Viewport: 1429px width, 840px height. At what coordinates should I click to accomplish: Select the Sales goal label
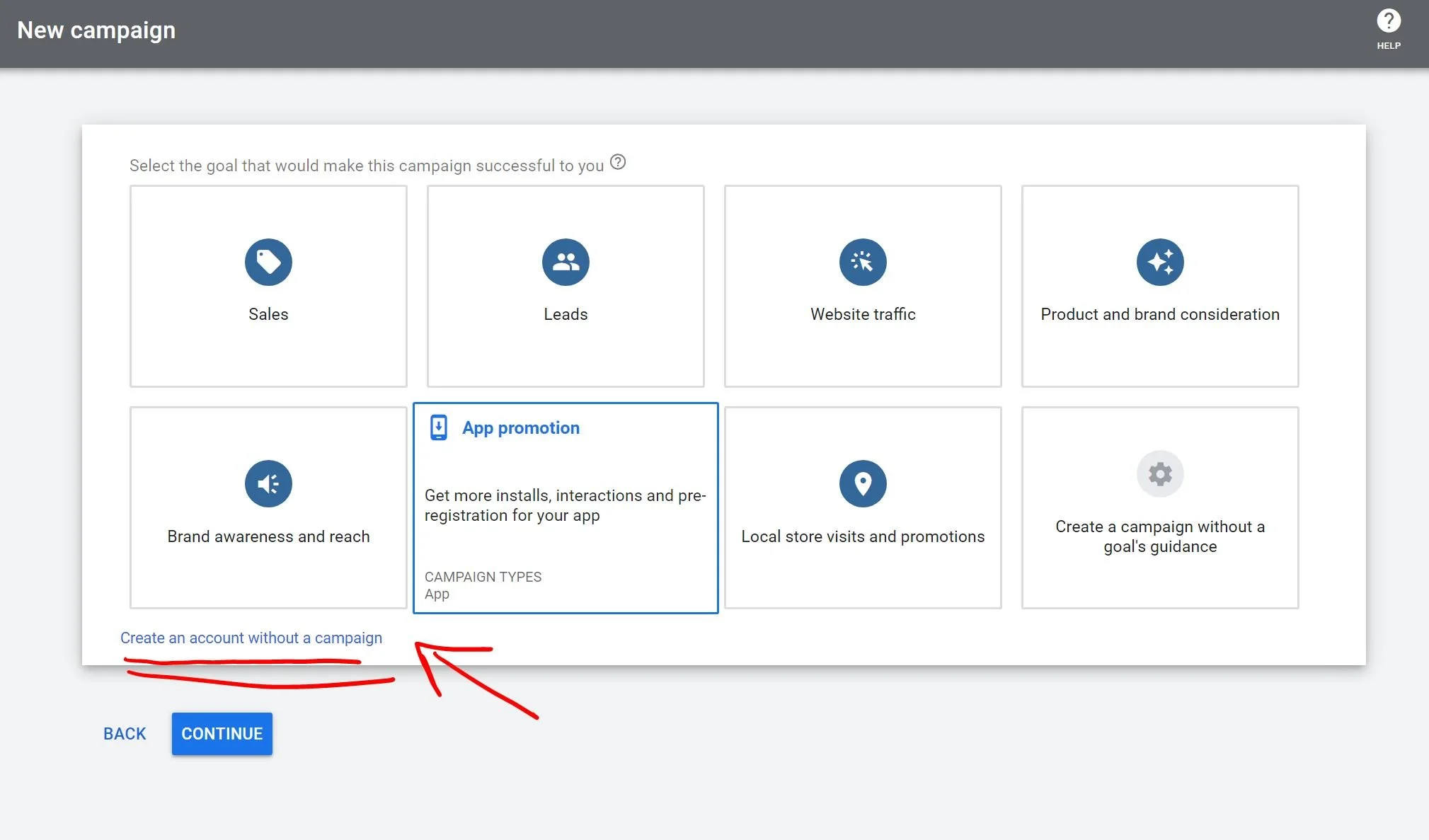[268, 314]
